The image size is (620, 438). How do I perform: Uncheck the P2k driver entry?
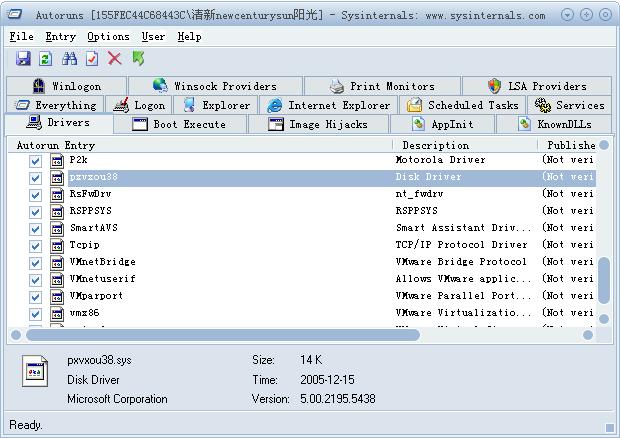coord(35,161)
